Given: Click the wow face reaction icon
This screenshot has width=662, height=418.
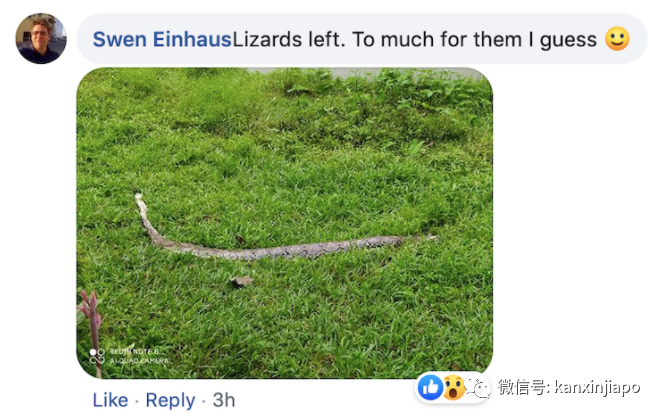Looking at the screenshot, I should (453, 387).
